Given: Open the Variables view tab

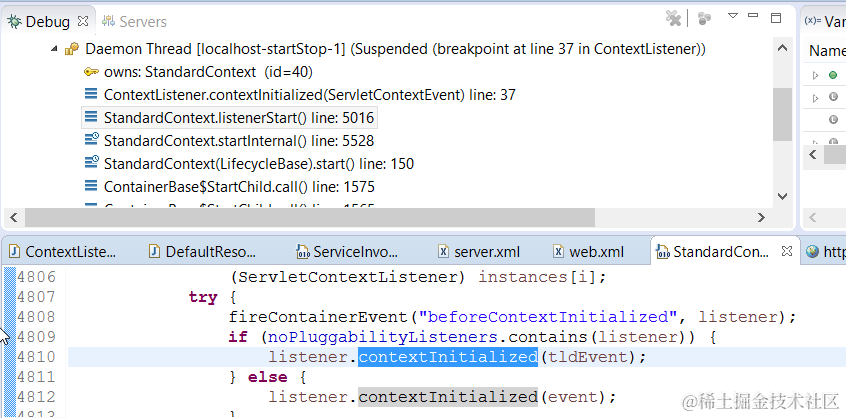Looking at the screenshot, I should coord(824,21).
